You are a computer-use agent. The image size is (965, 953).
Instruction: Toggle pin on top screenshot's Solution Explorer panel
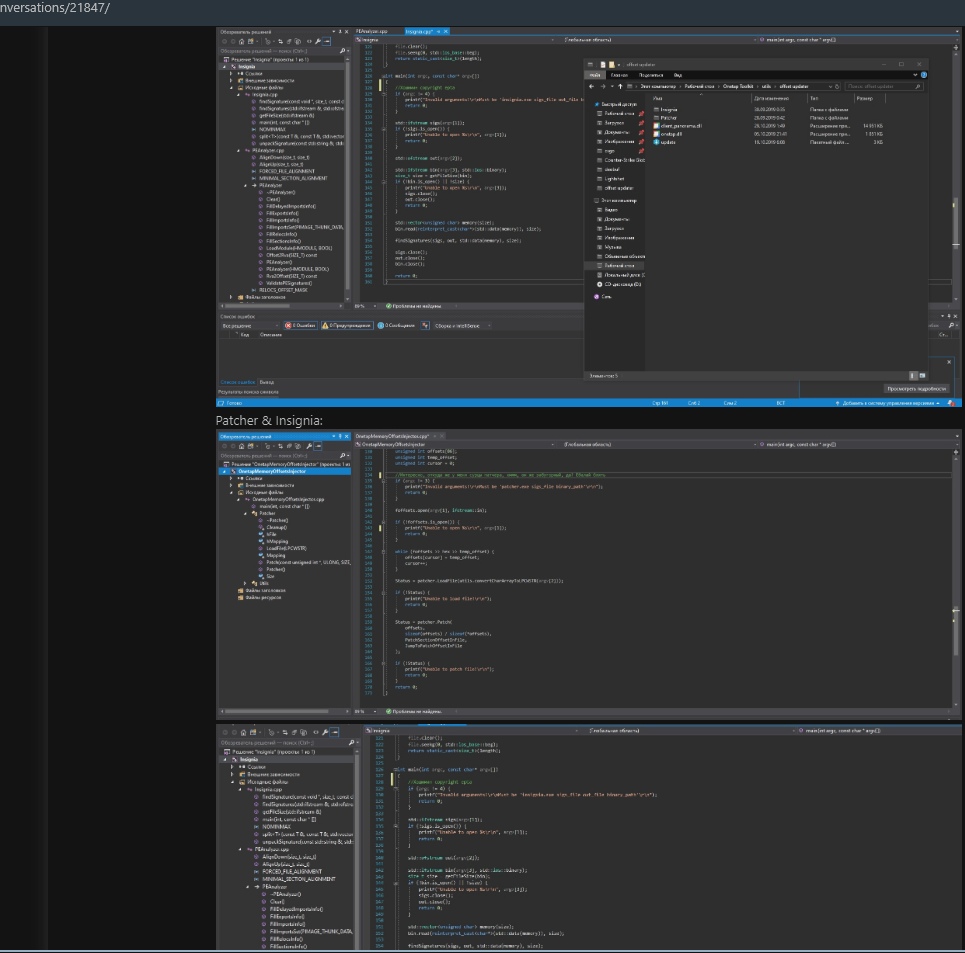(340, 32)
